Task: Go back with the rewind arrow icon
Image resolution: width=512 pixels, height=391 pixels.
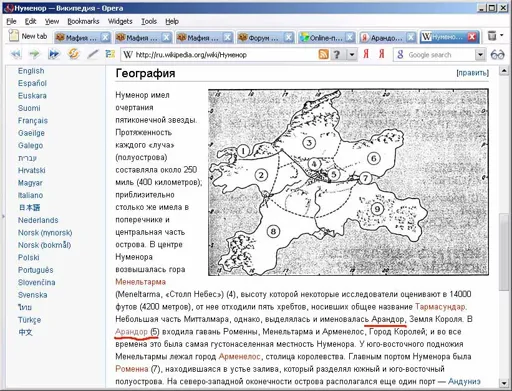Action: [x=16, y=54]
